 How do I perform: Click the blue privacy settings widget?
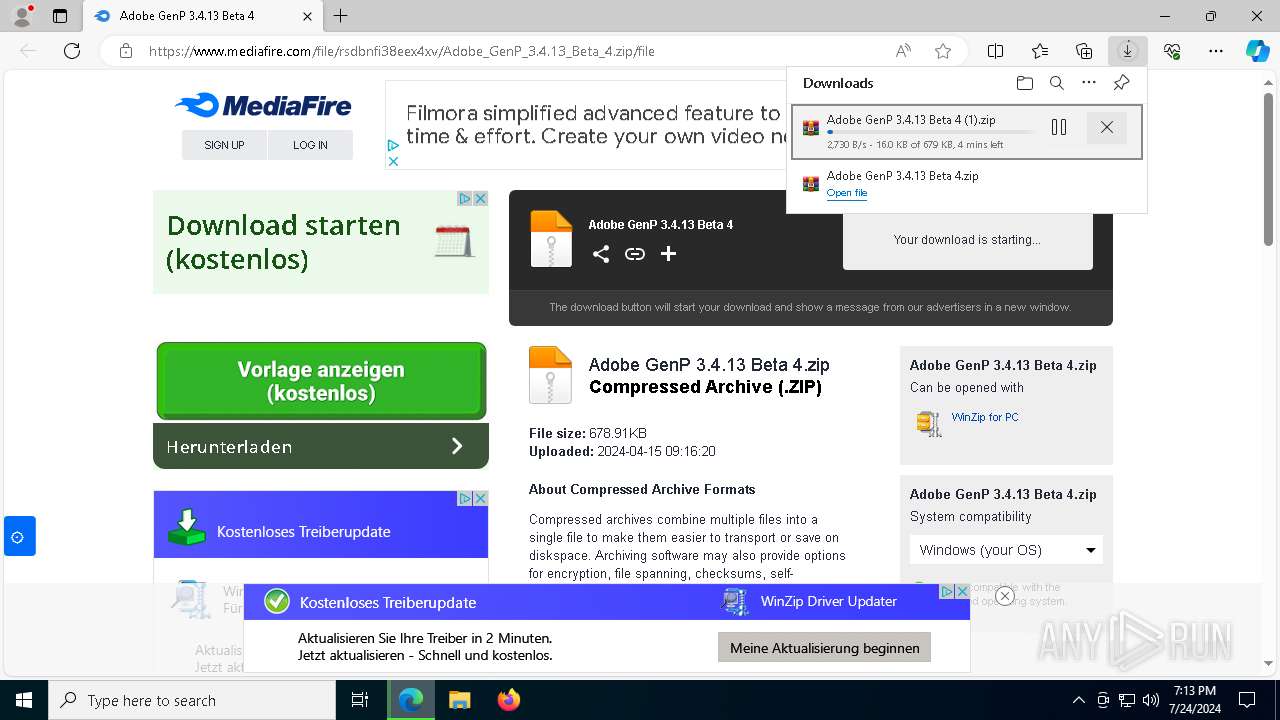pyautogui.click(x=18, y=537)
